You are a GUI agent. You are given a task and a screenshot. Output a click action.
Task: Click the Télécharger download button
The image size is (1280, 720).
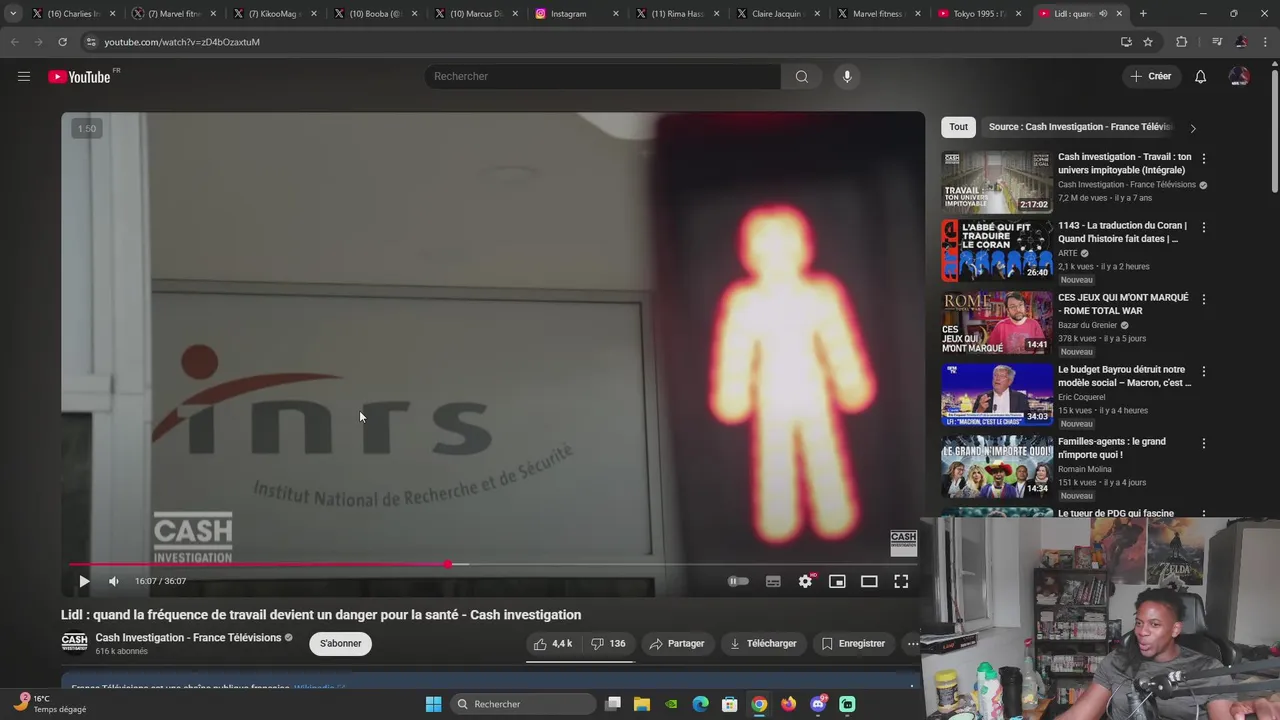763,644
